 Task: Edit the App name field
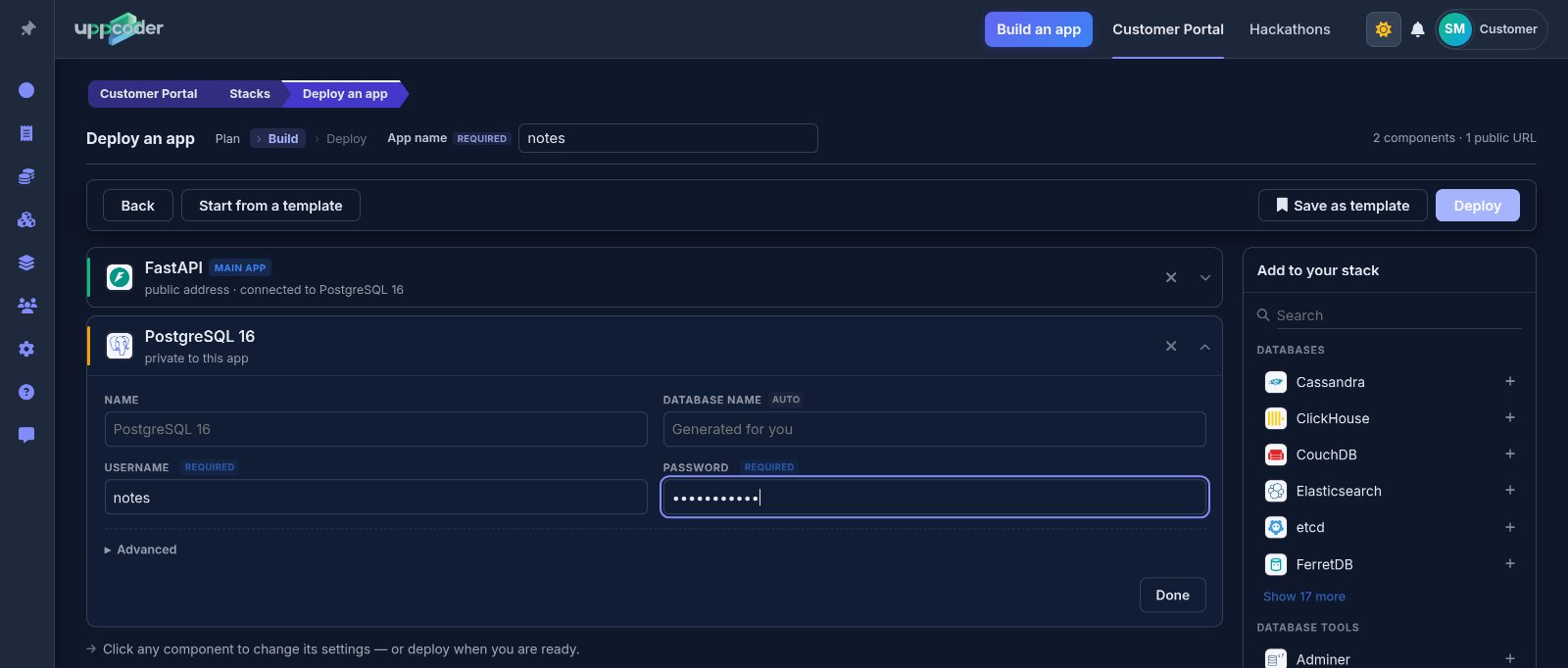coord(668,138)
